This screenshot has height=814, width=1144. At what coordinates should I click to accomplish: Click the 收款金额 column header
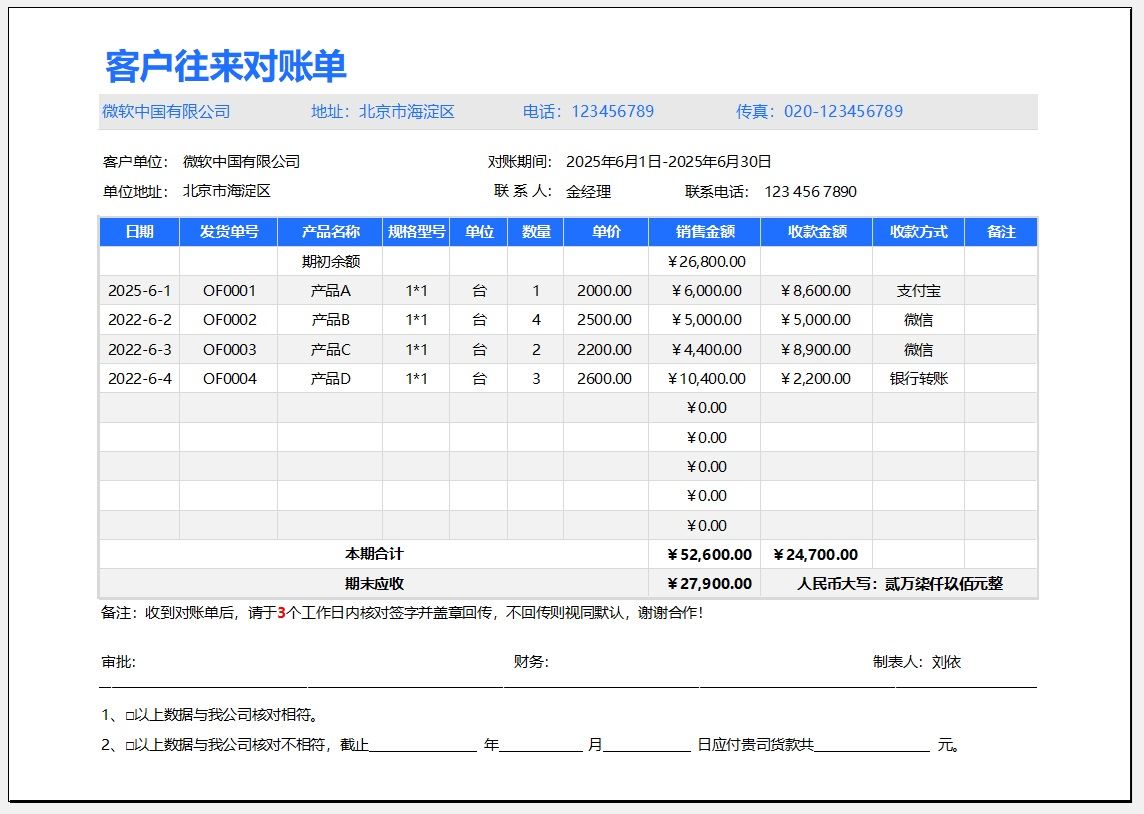pos(816,232)
